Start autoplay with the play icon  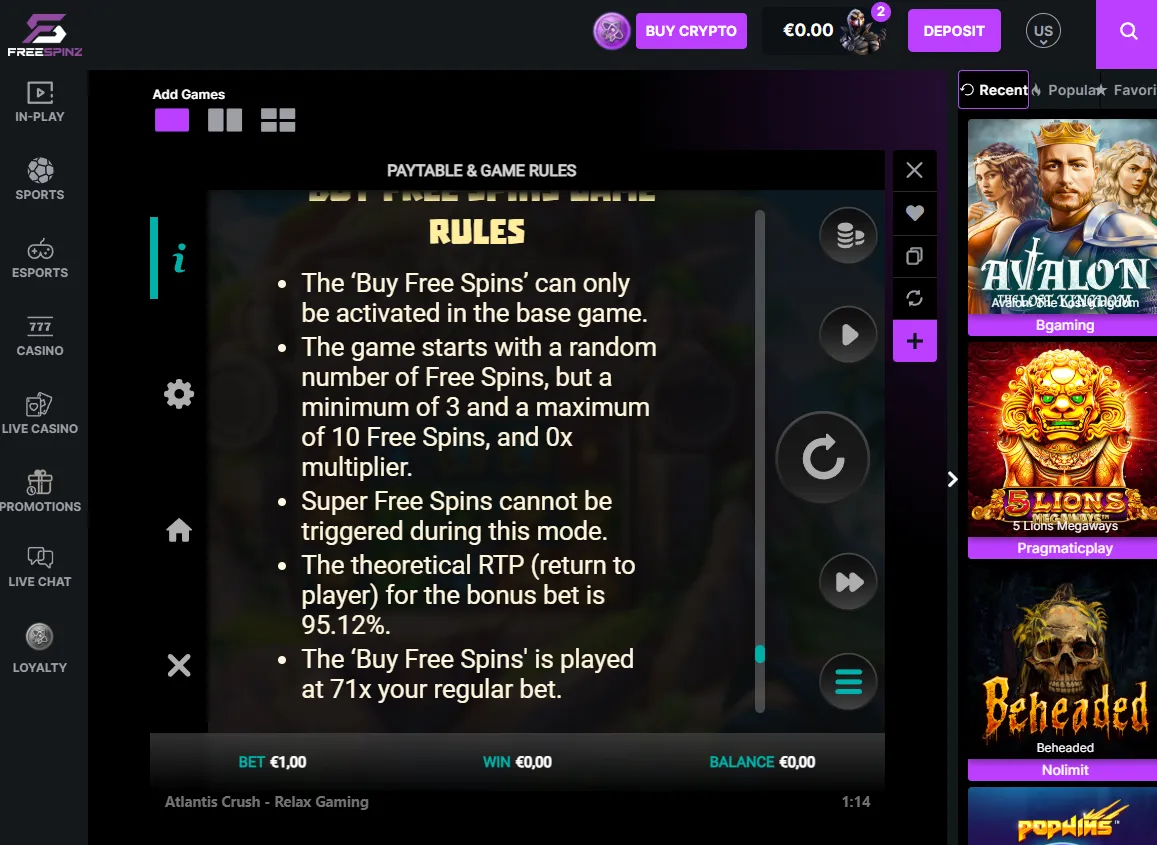click(x=849, y=334)
